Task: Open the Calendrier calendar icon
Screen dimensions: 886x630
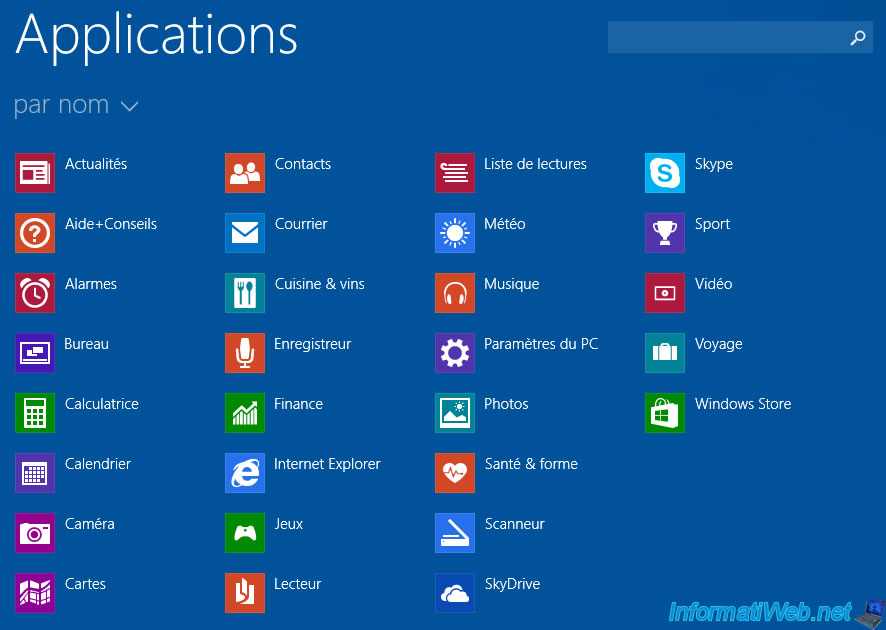Action: coord(35,473)
